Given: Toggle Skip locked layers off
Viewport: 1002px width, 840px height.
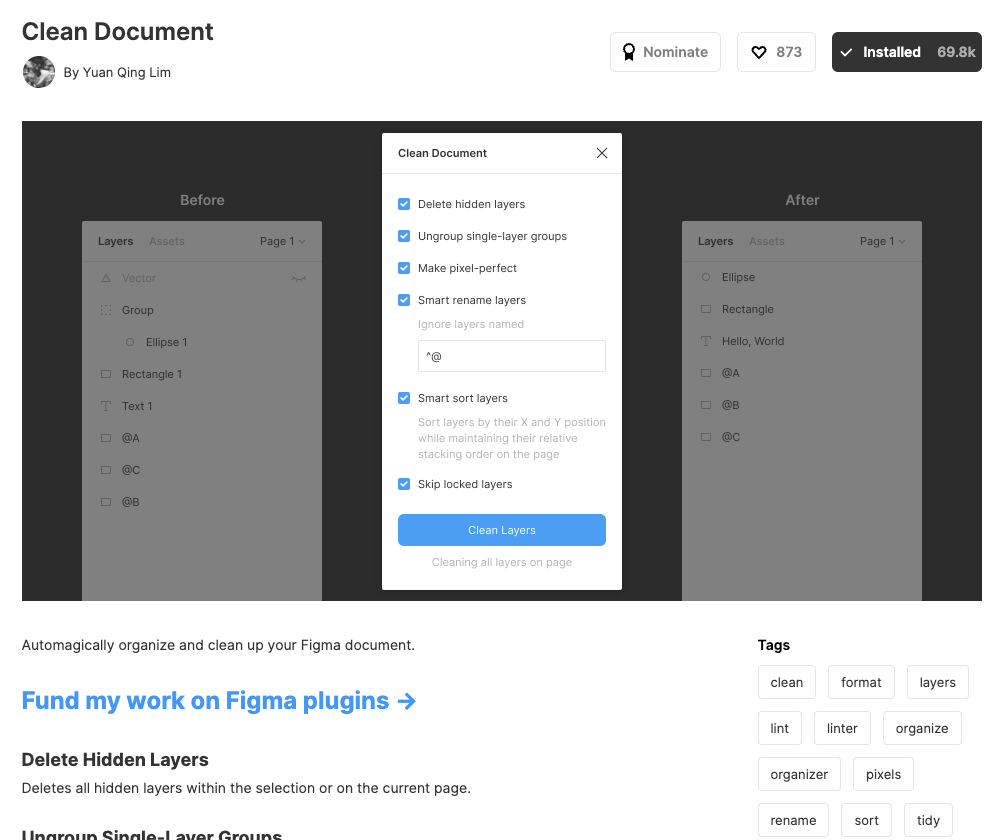Looking at the screenshot, I should tap(404, 484).
